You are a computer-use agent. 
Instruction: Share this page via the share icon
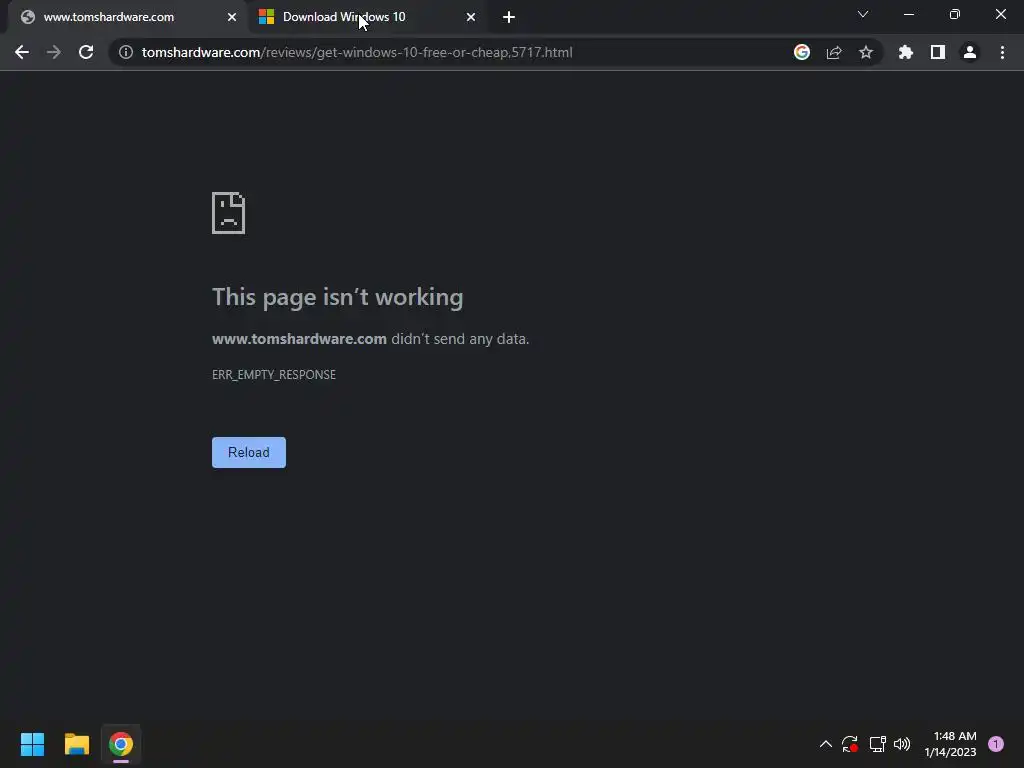point(834,52)
